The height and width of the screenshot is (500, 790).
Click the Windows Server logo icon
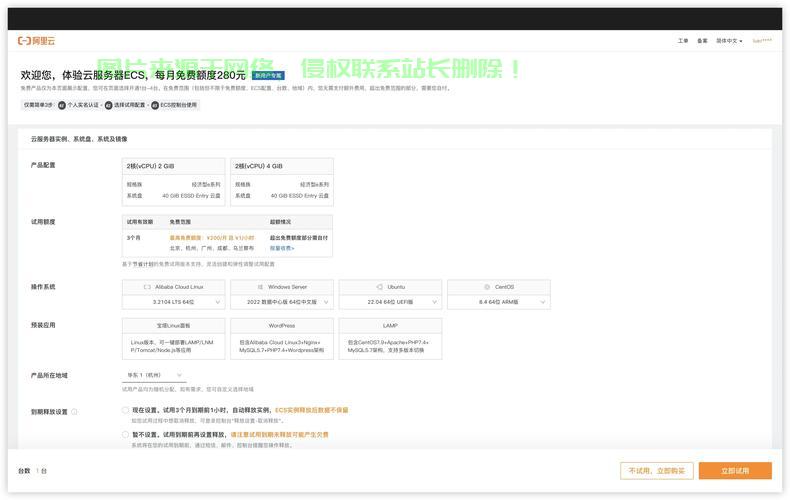coord(260,287)
